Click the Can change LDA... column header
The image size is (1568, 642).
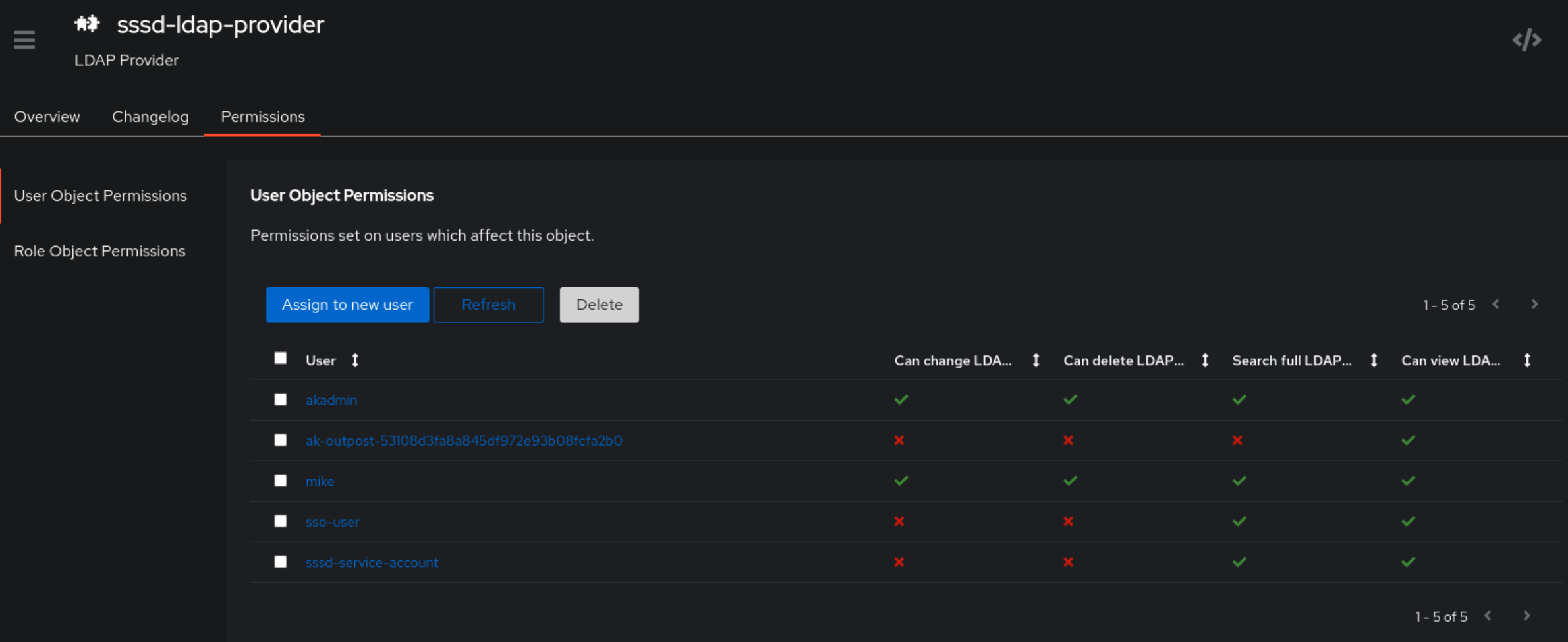point(953,361)
